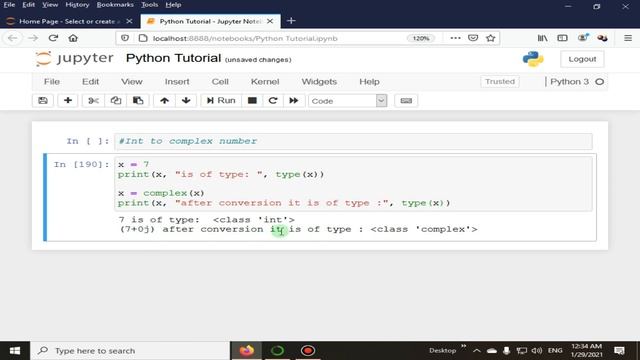Open the Widgets menu
640x360 pixels.
click(x=319, y=82)
